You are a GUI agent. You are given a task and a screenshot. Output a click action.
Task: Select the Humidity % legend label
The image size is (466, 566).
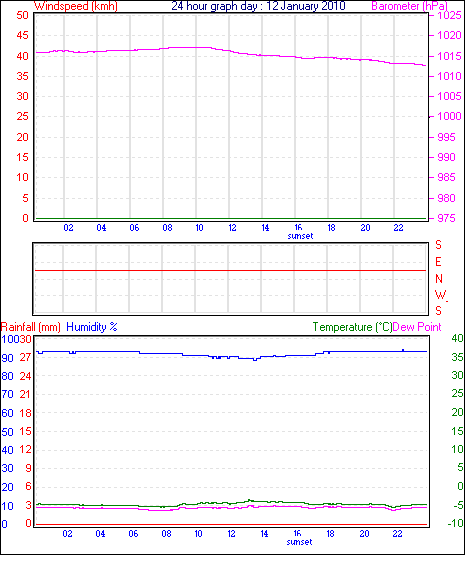92,327
